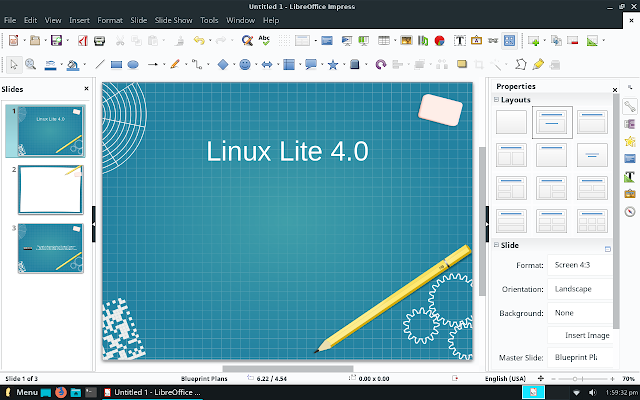The height and width of the screenshot is (400, 640).
Task: Click the Linux Lite 4.0 title text
Action: tap(287, 151)
